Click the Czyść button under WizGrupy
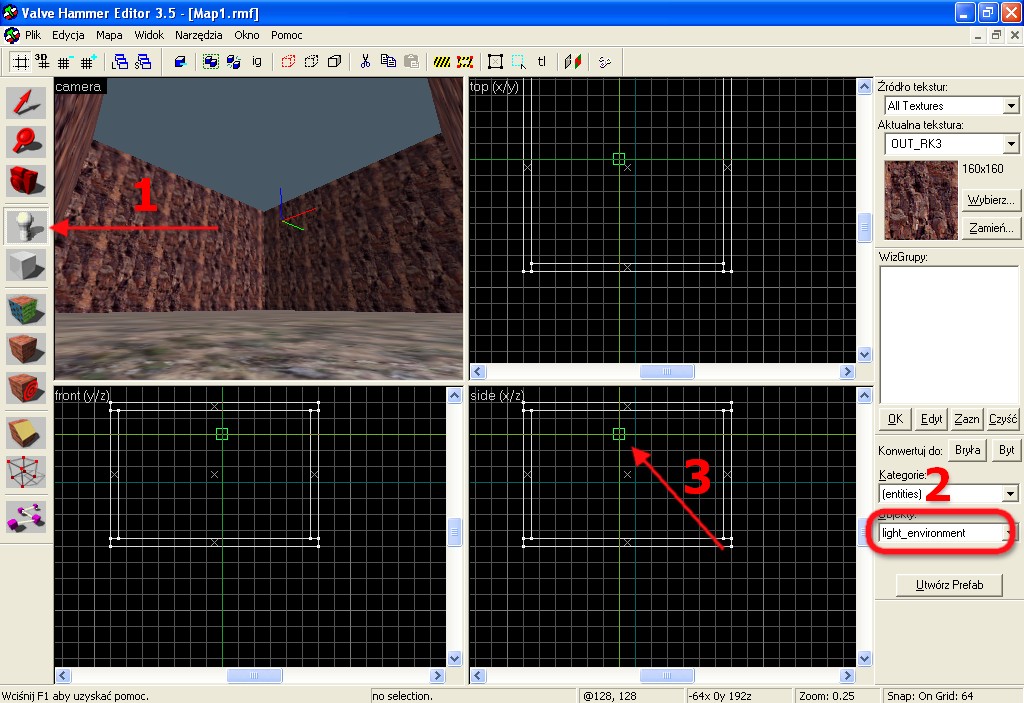1024x703 pixels. pos(1002,419)
